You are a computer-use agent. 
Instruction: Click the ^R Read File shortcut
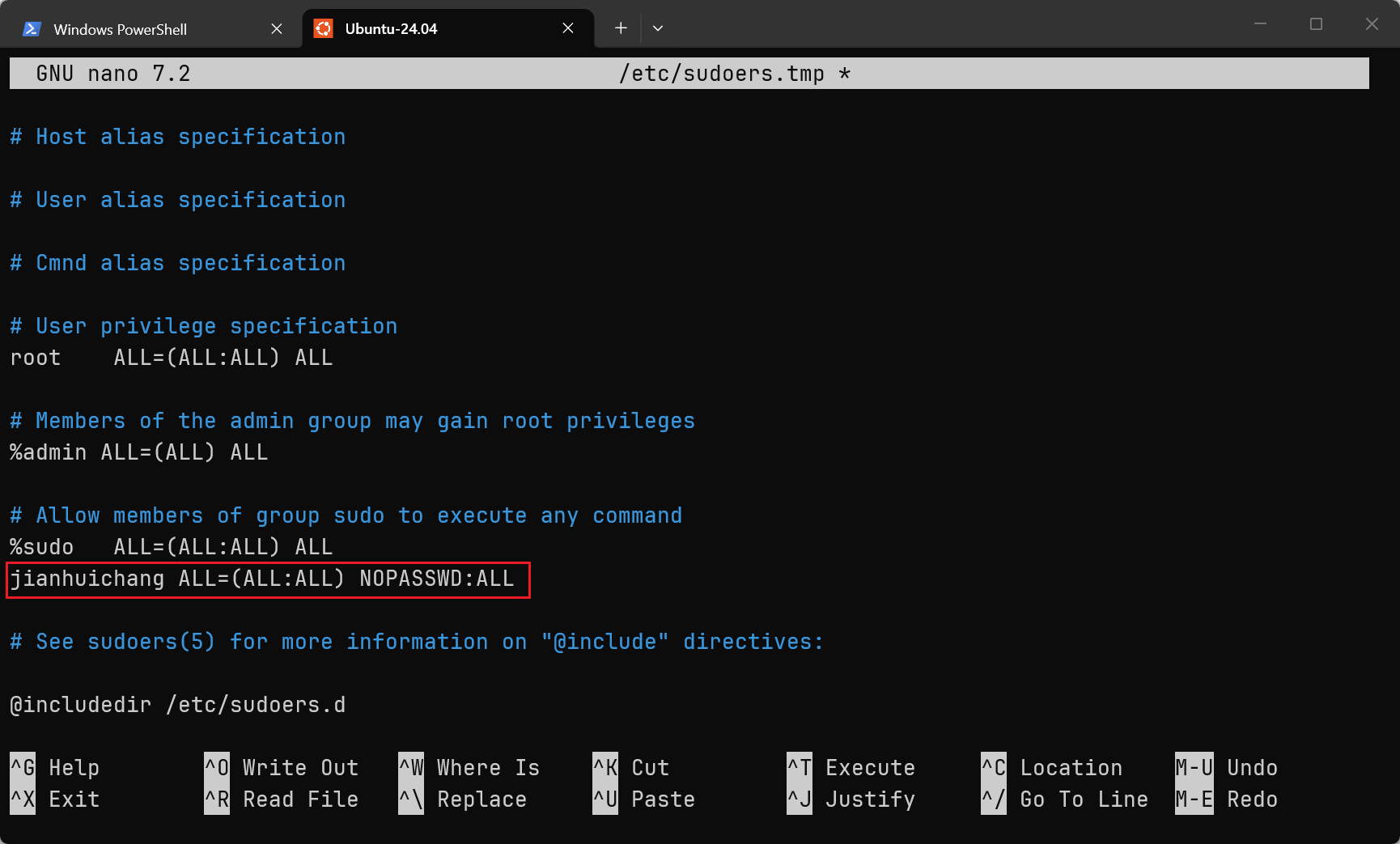(281, 799)
